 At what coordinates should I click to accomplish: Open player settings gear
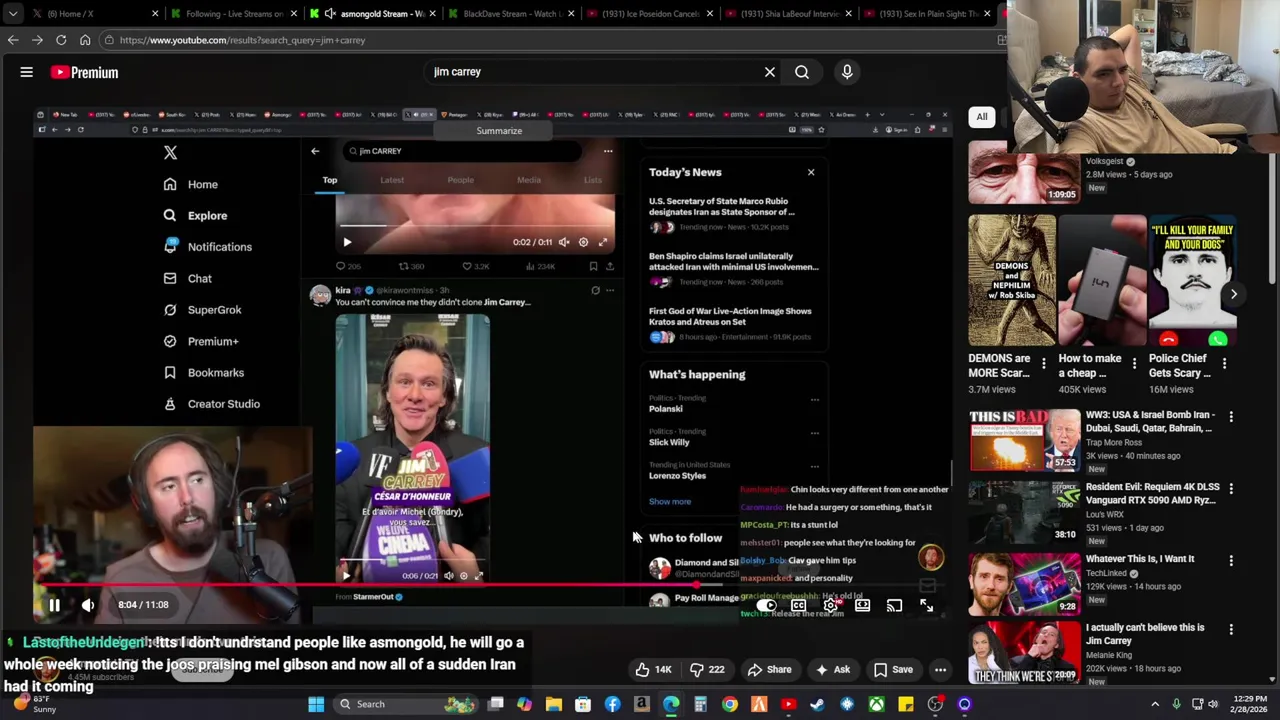[x=830, y=606]
